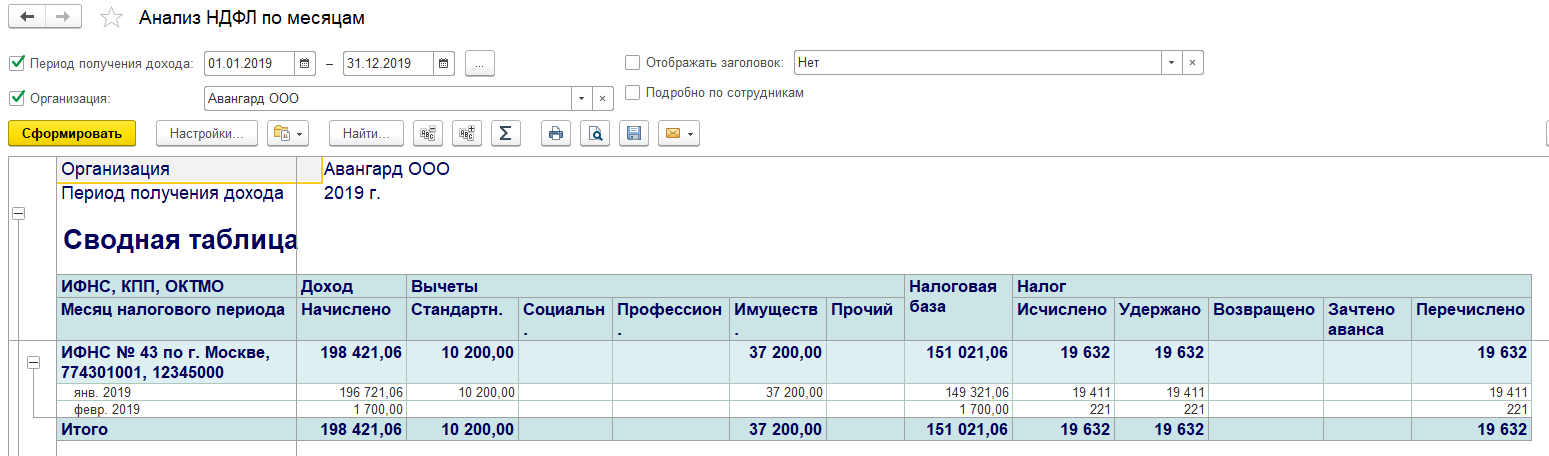Select Сводная таблица heading
The height and width of the screenshot is (456, 1549).
click(x=180, y=240)
